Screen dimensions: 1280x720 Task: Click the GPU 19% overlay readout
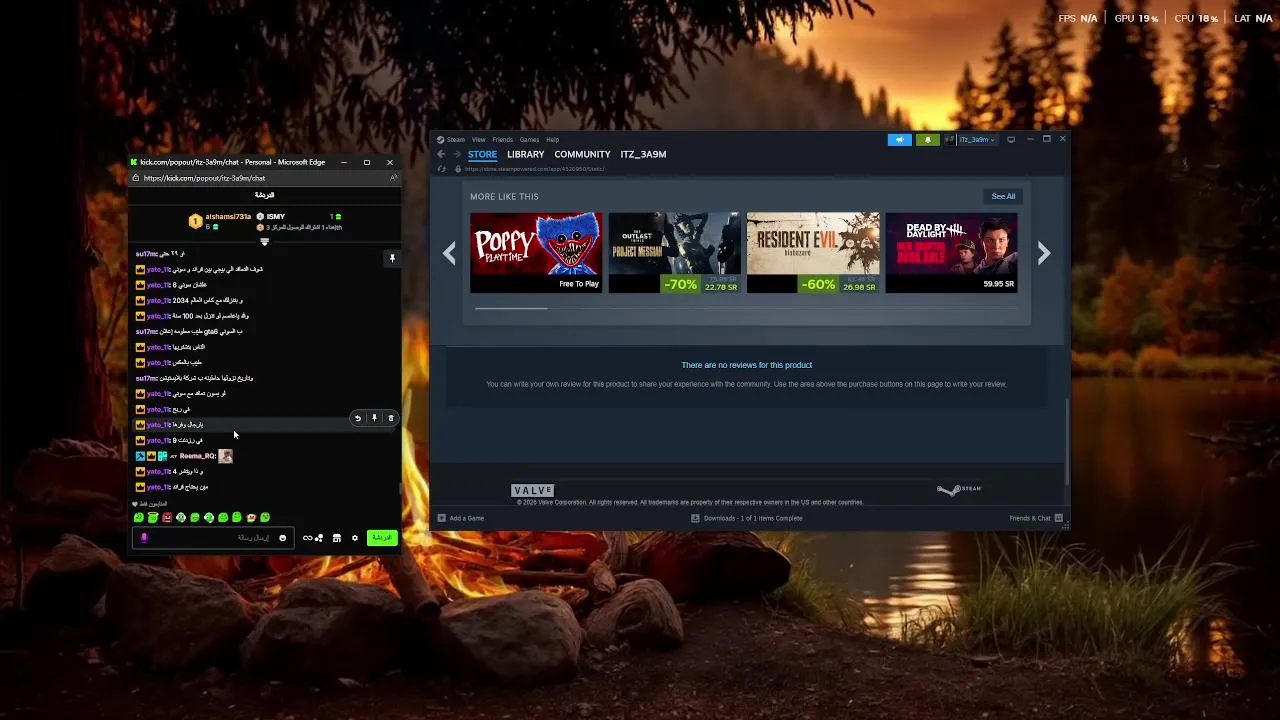coord(1136,18)
